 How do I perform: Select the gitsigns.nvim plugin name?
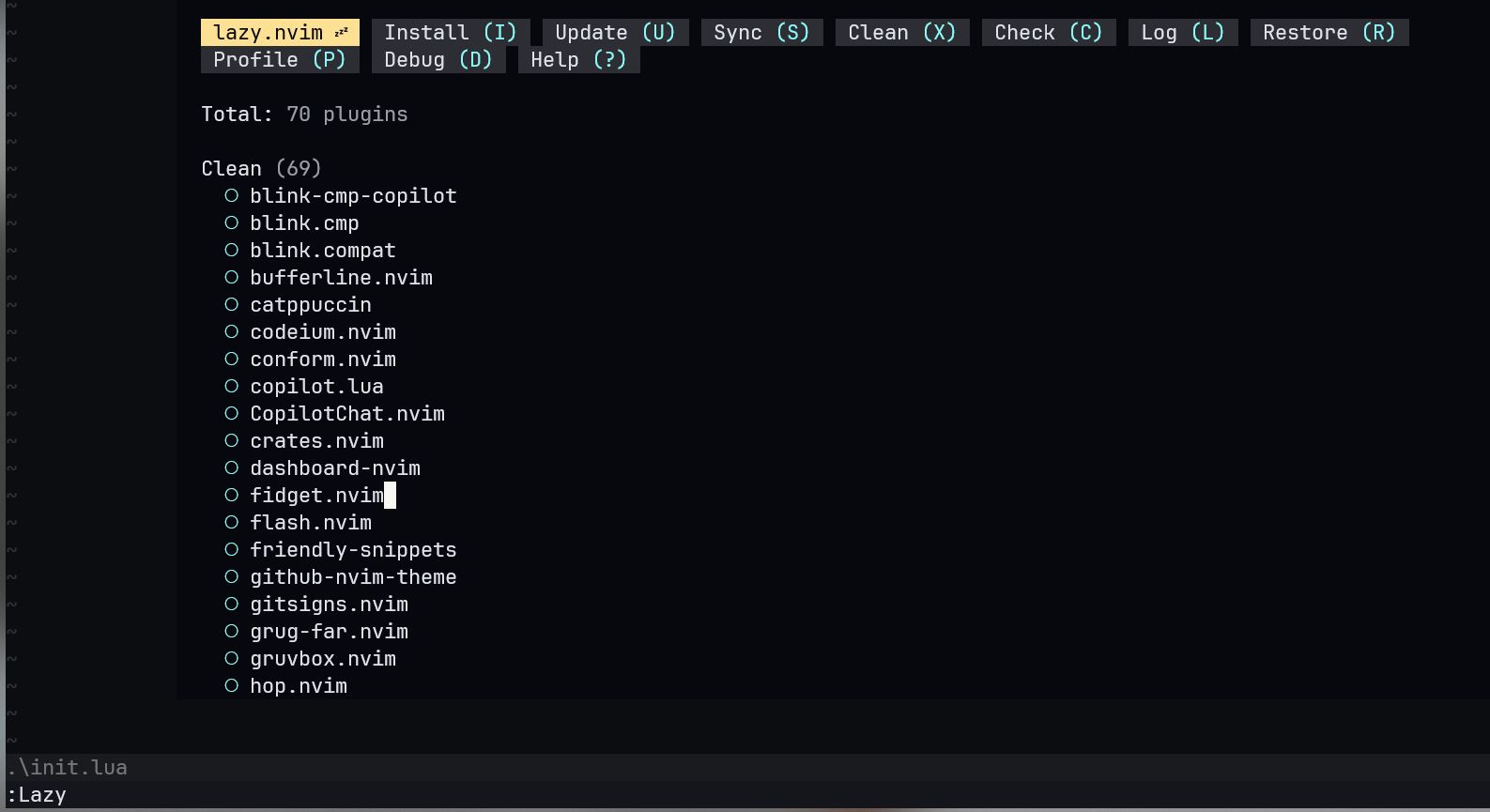329,605
